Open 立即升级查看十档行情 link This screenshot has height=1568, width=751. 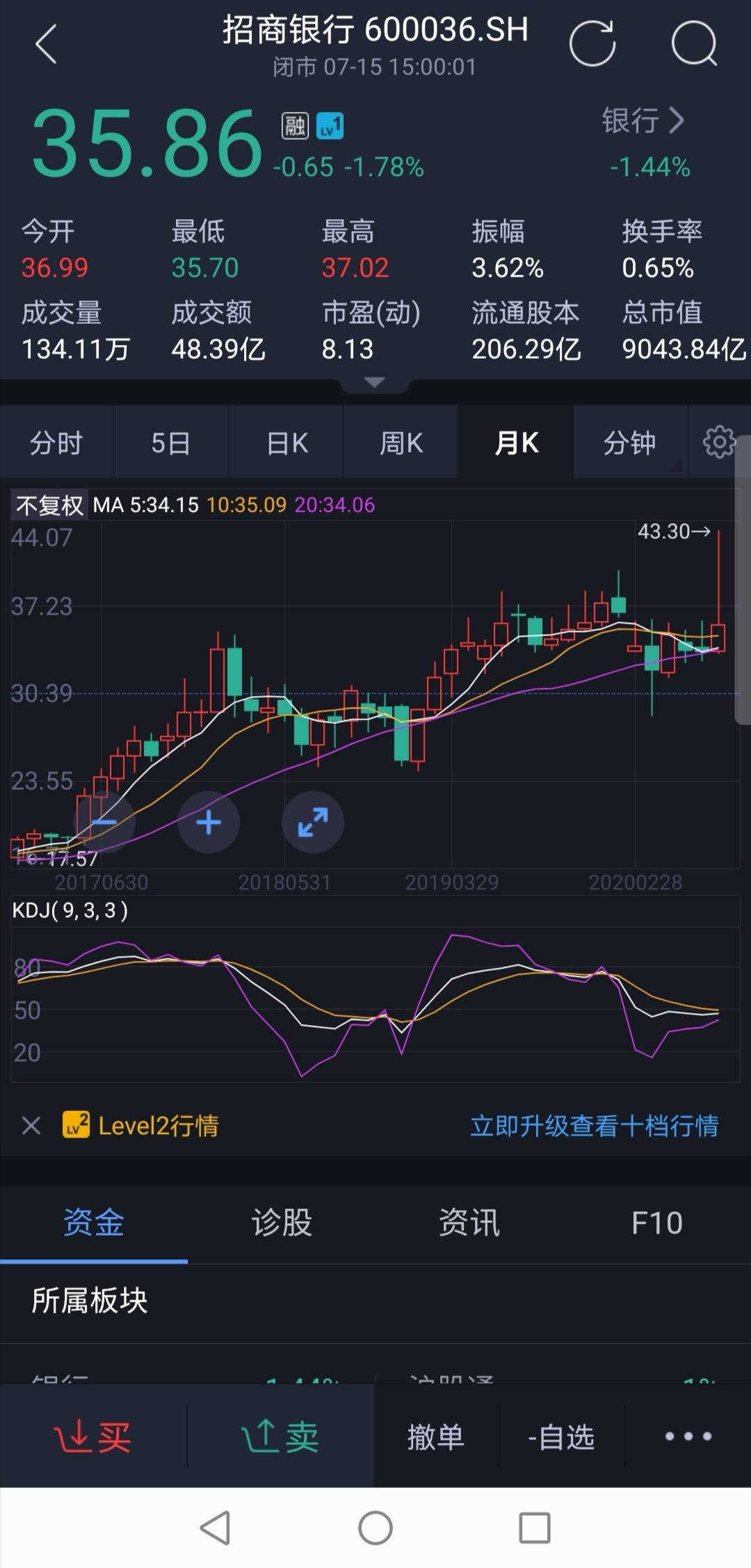(x=595, y=1125)
